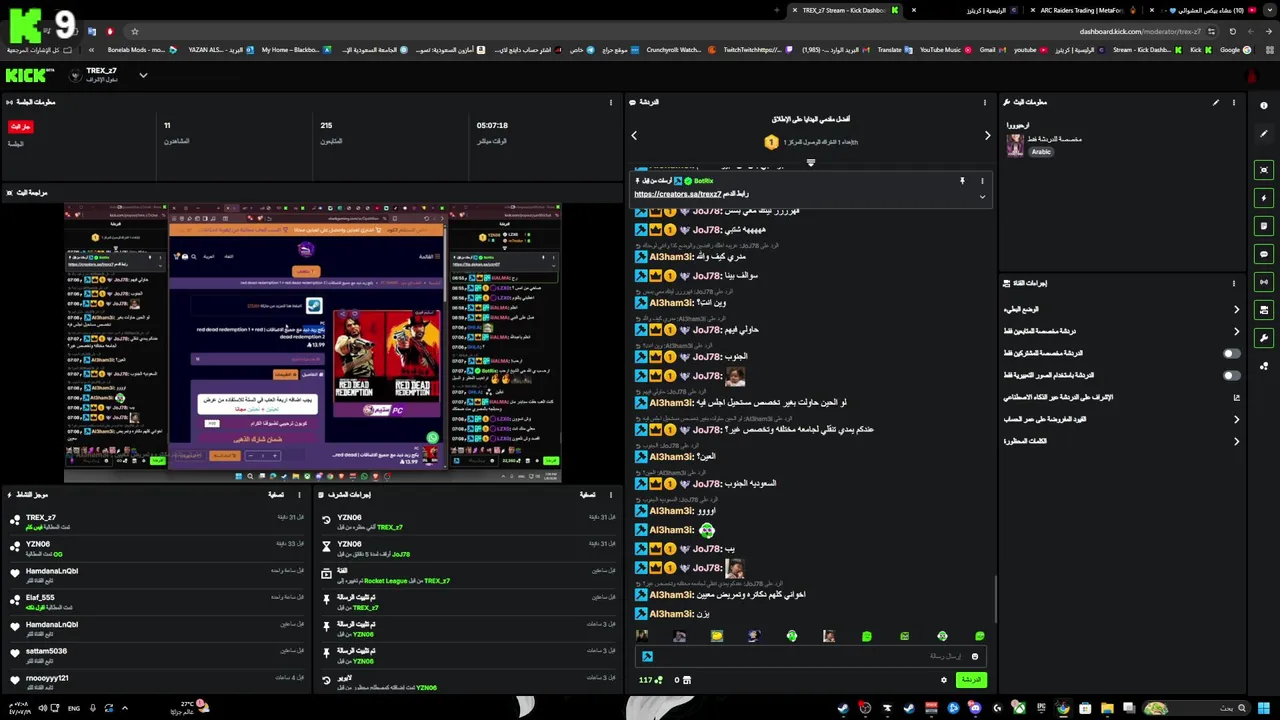Screen dimensions: 1280x720
Task: Open the pinned message kebab menu
Action: tap(982, 181)
